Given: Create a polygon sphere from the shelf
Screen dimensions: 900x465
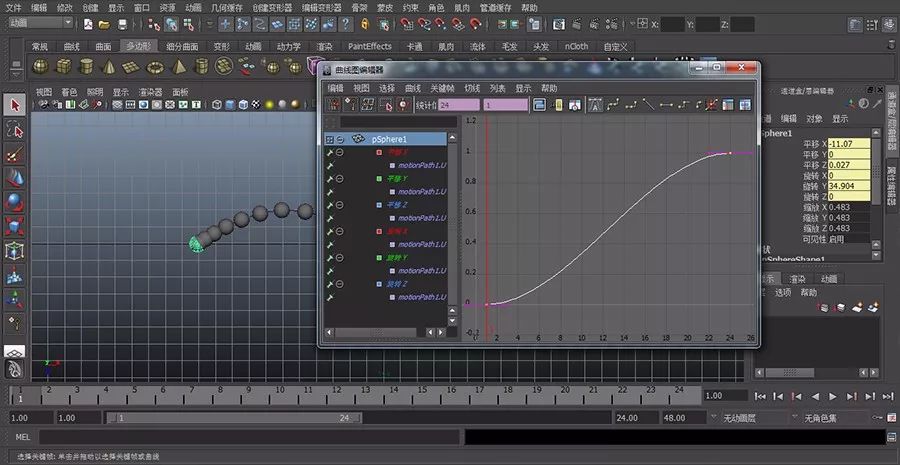Looking at the screenshot, I should point(40,67).
